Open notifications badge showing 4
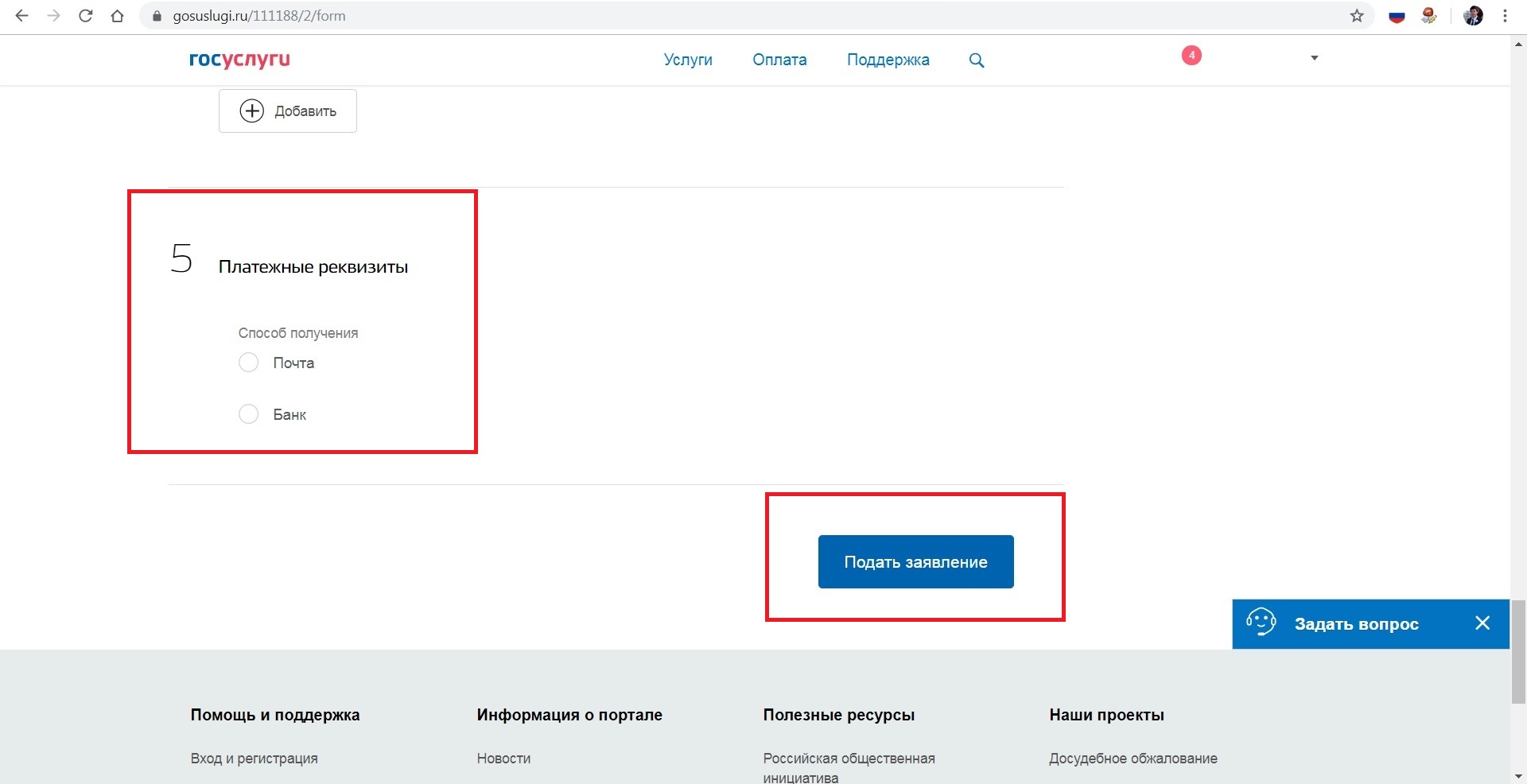Screen dimensions: 1527x784 point(1191,56)
